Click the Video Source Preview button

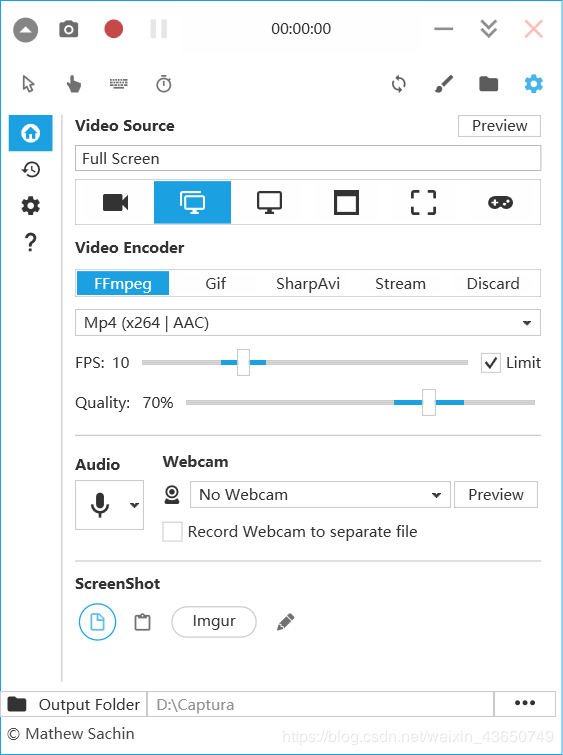499,126
